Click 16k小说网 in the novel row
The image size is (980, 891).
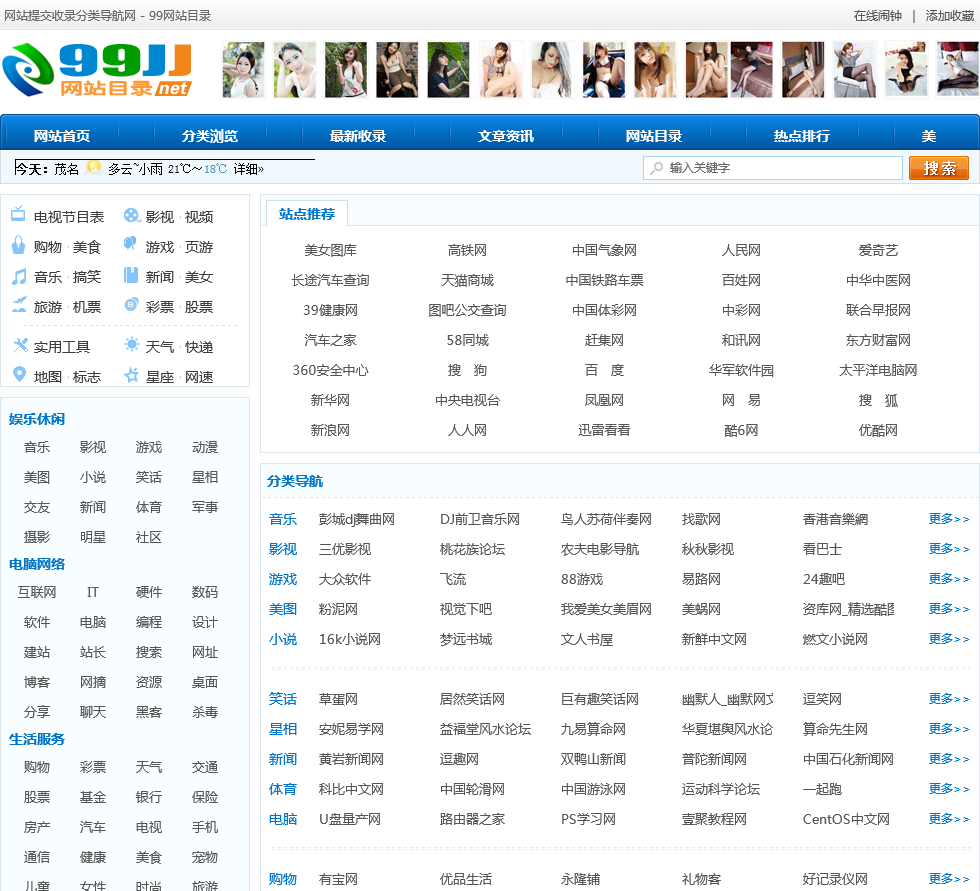point(349,639)
